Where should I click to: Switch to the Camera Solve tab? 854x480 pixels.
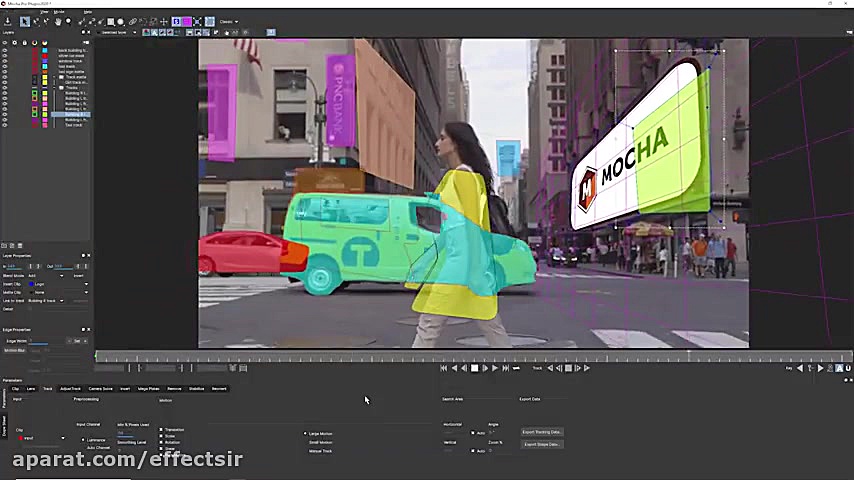[100, 389]
